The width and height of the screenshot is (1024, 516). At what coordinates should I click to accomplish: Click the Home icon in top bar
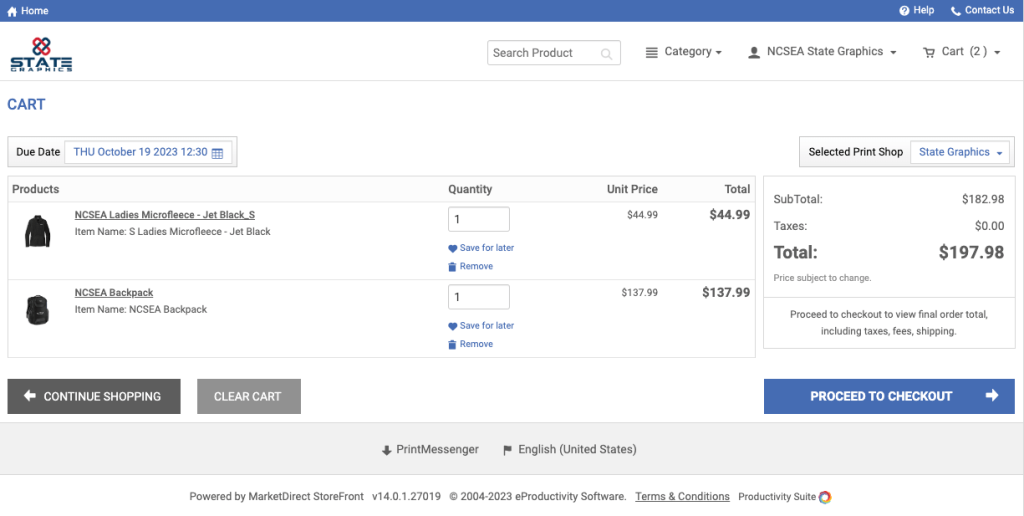coord(13,11)
